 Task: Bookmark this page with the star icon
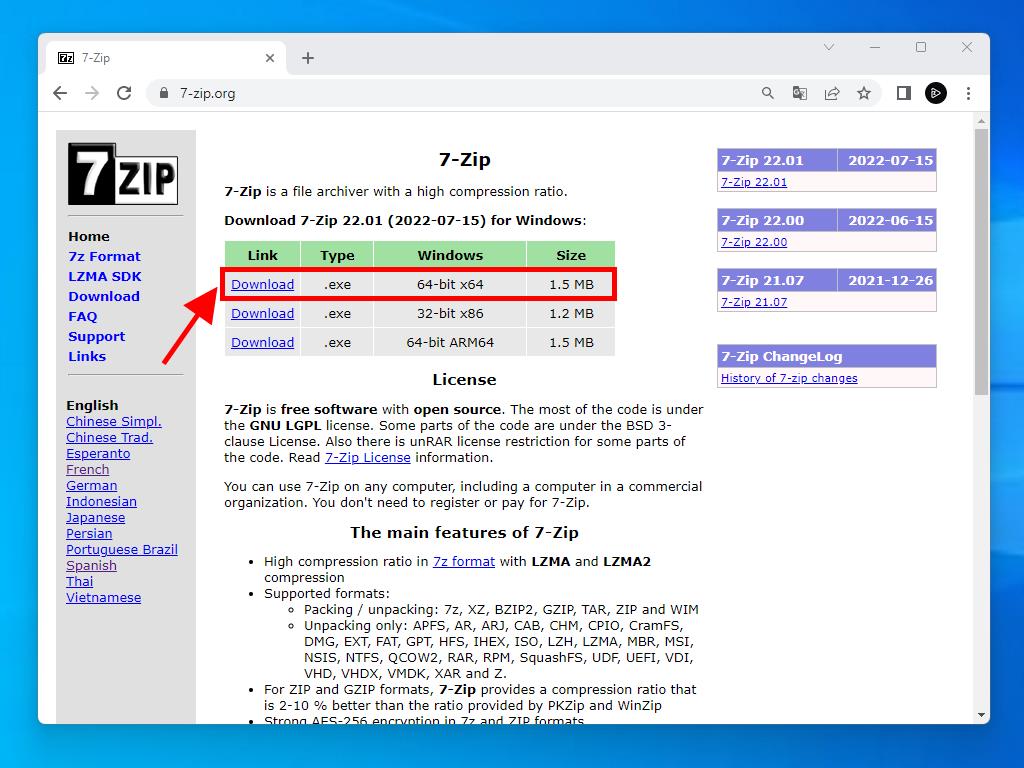tap(864, 93)
